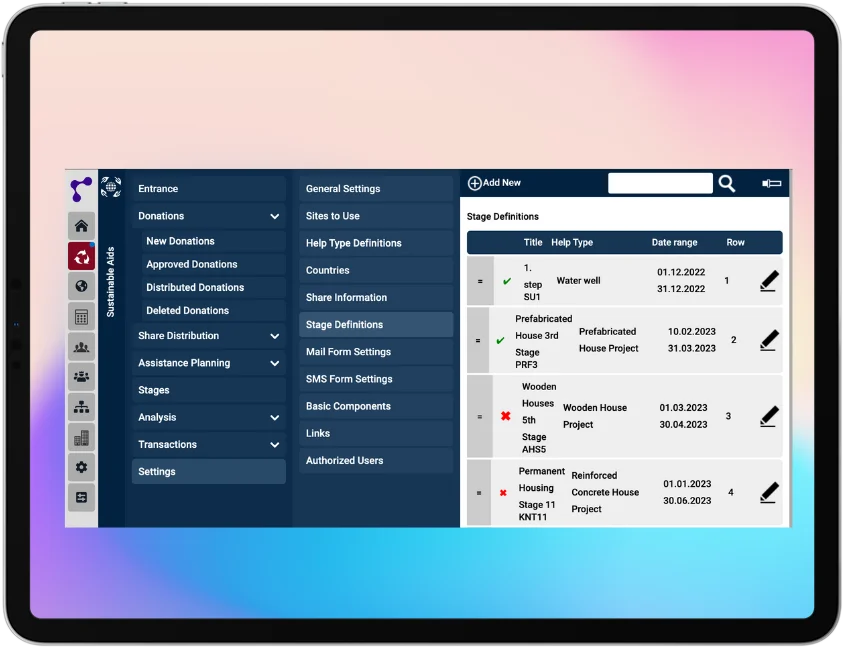843x647 pixels.
Task: Click the red recycle Sustainable Aids icon
Action: tap(82, 256)
